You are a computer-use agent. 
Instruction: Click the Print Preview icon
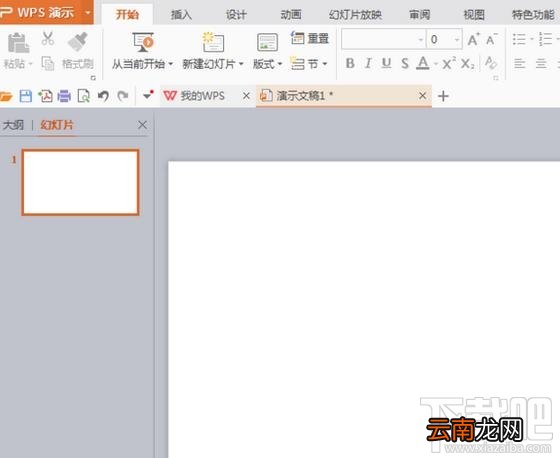[x=84, y=96]
